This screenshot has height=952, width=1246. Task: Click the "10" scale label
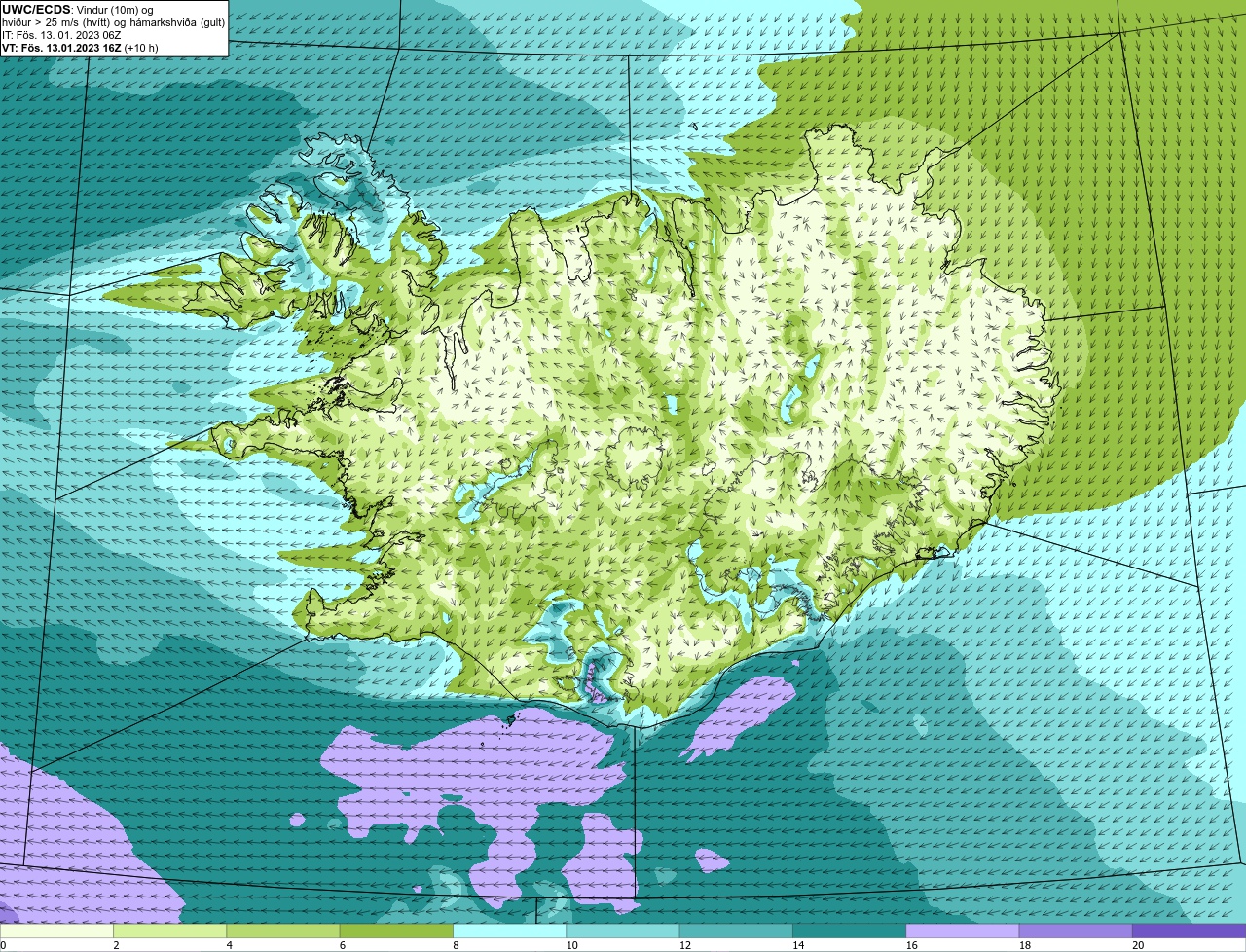click(x=571, y=945)
